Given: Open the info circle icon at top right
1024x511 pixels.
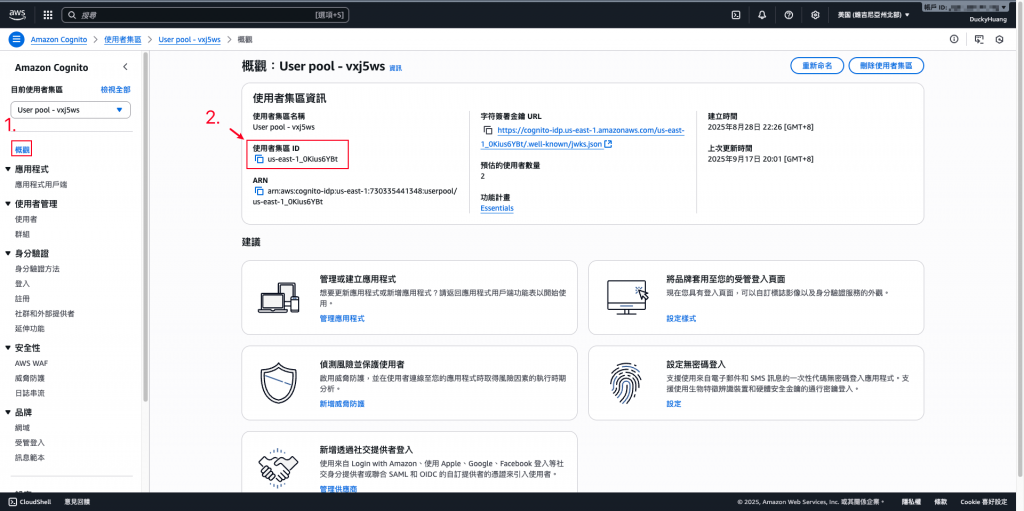Looking at the screenshot, I should click(954, 39).
